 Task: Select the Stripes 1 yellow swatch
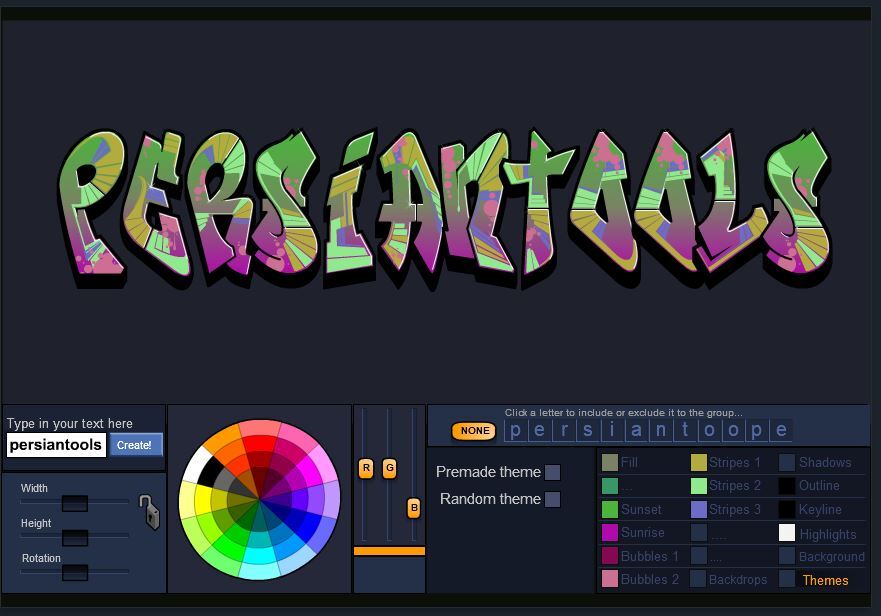click(698, 463)
